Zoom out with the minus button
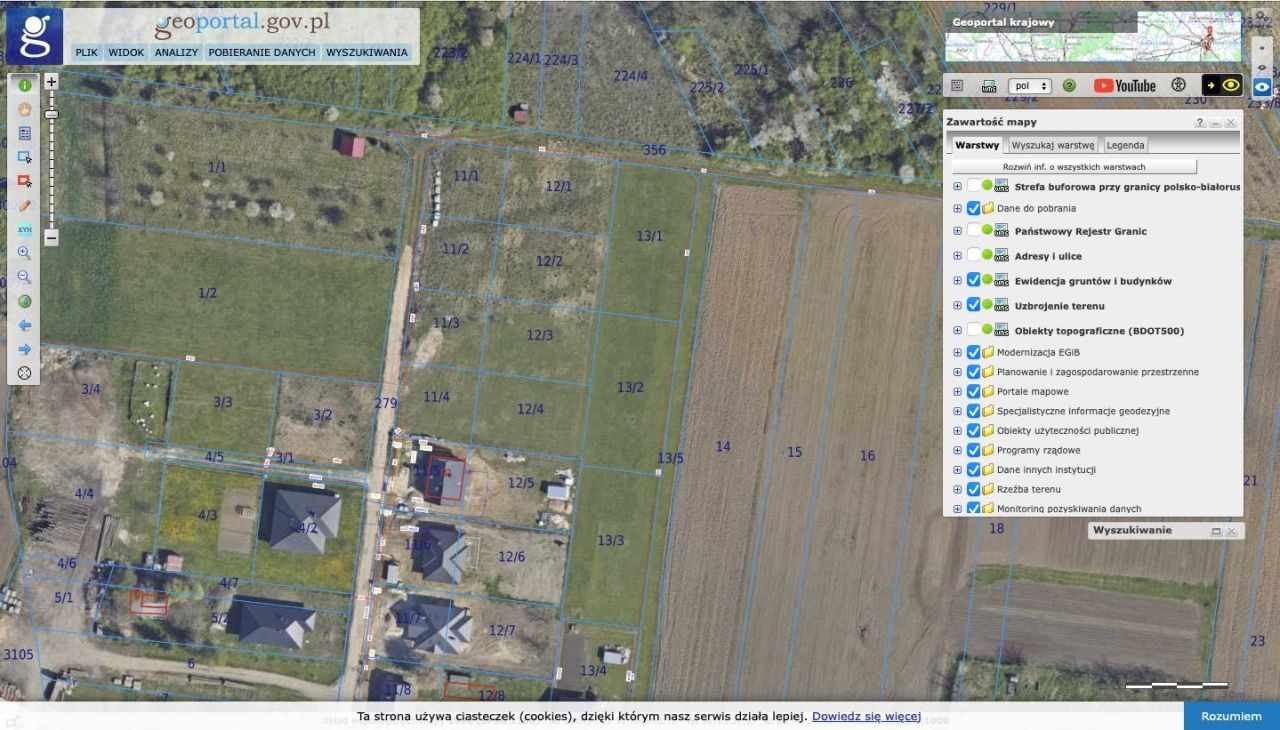1280x730 pixels. pos(52,238)
